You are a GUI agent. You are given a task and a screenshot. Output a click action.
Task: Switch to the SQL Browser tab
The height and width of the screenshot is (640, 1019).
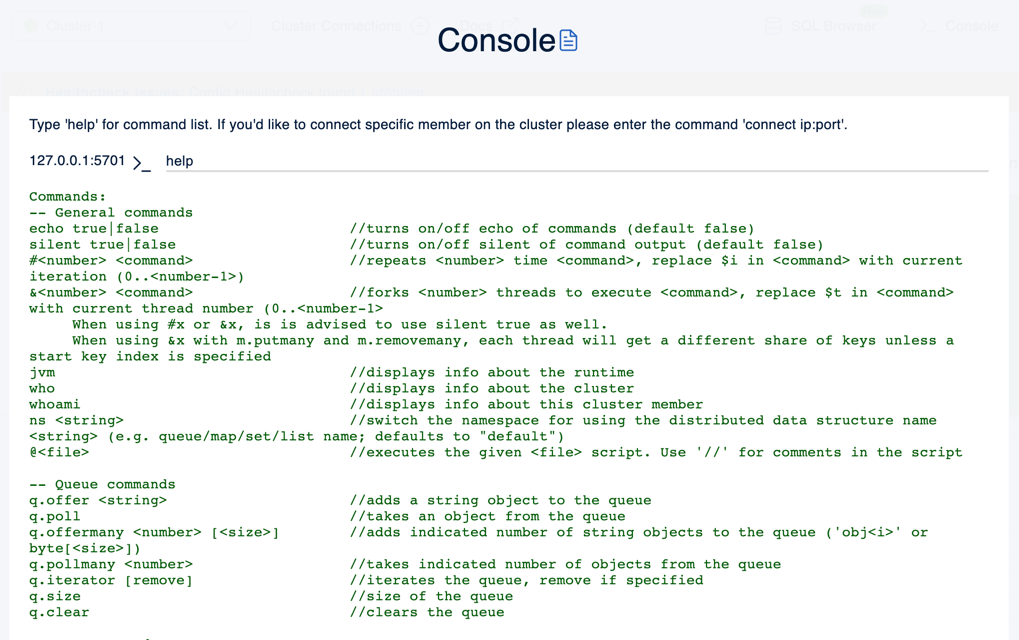coord(832,26)
